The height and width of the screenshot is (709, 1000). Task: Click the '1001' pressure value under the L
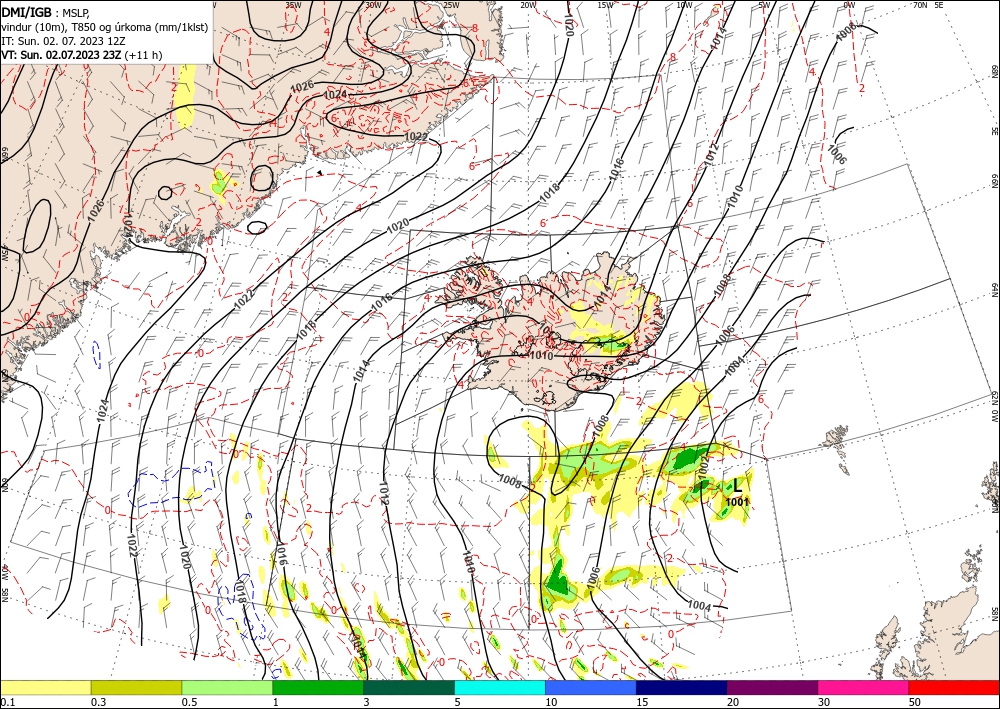737,502
